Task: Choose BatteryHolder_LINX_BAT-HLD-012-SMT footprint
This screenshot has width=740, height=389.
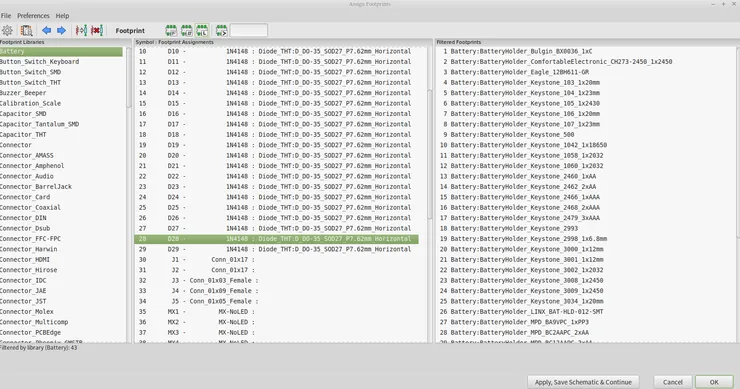Action: click(585, 312)
